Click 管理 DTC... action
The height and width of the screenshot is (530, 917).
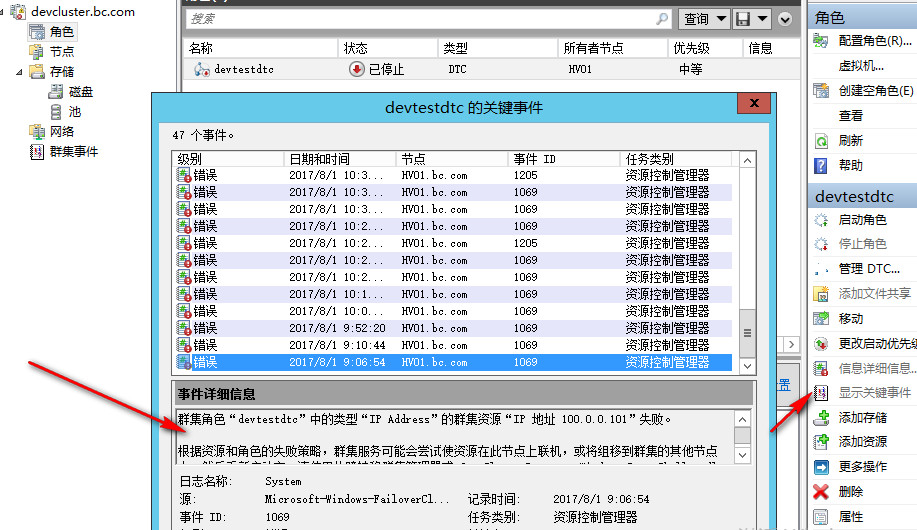[869, 269]
